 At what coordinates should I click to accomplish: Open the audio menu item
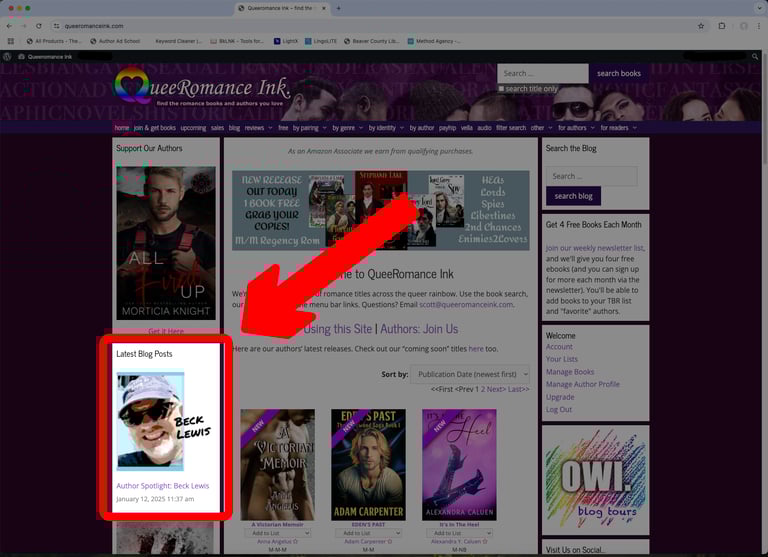[484, 128]
